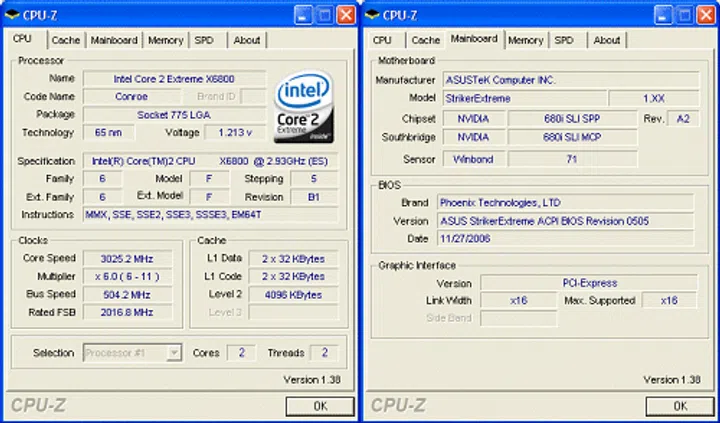
Task: Click BIOS Version field Revision 0505
Action: coord(565,221)
